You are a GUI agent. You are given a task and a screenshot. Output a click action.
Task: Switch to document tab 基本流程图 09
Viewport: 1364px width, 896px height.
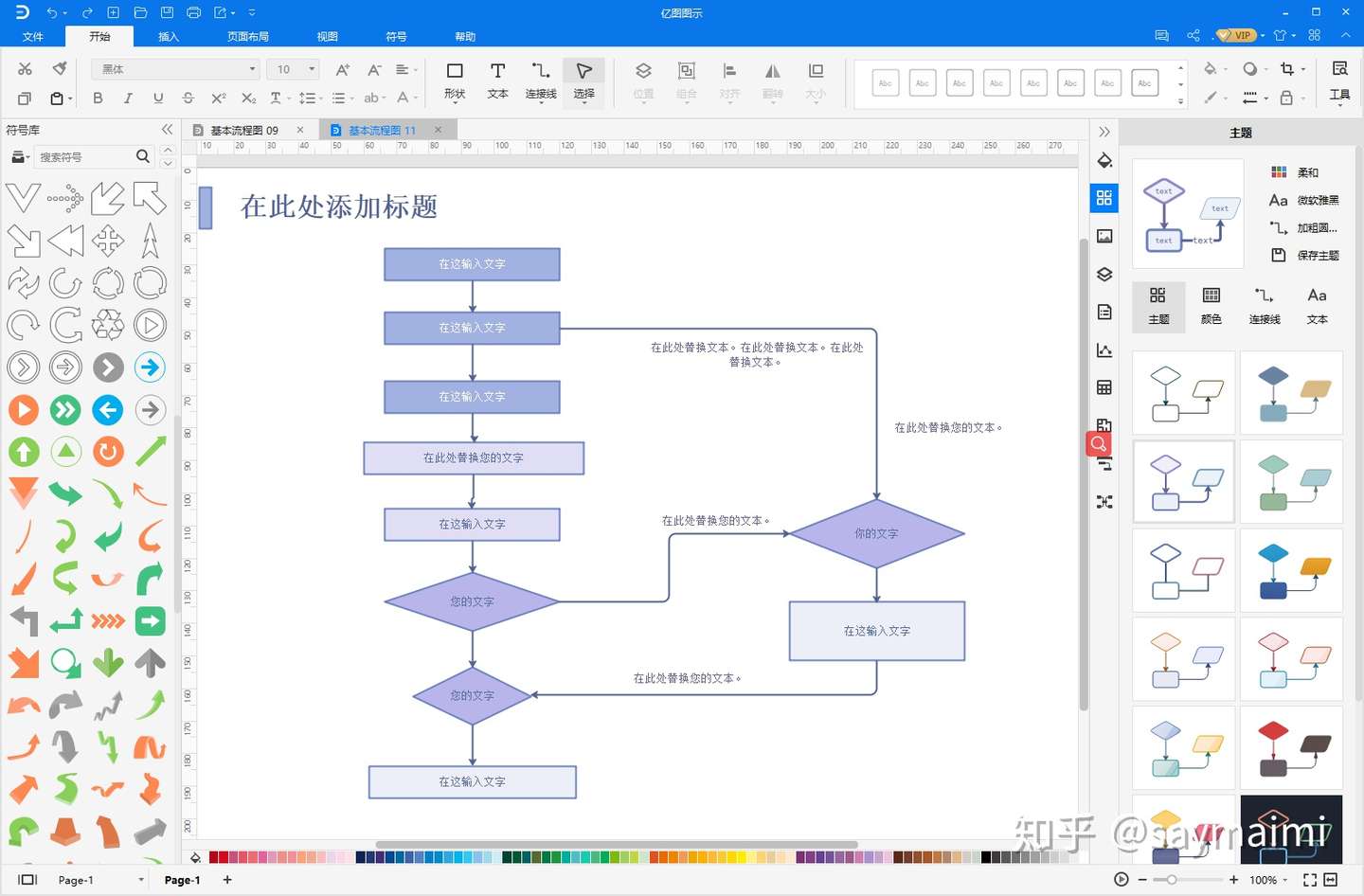[x=244, y=130]
